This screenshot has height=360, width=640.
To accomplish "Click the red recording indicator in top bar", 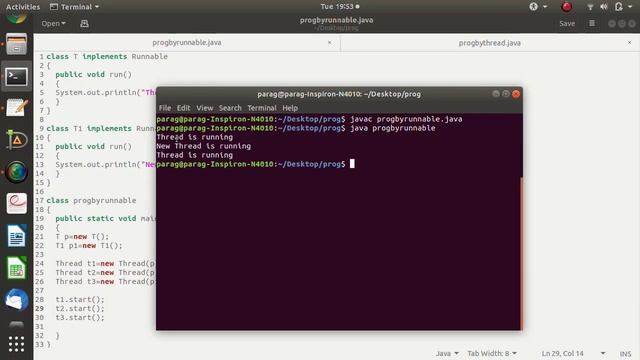I will pos(567,7).
